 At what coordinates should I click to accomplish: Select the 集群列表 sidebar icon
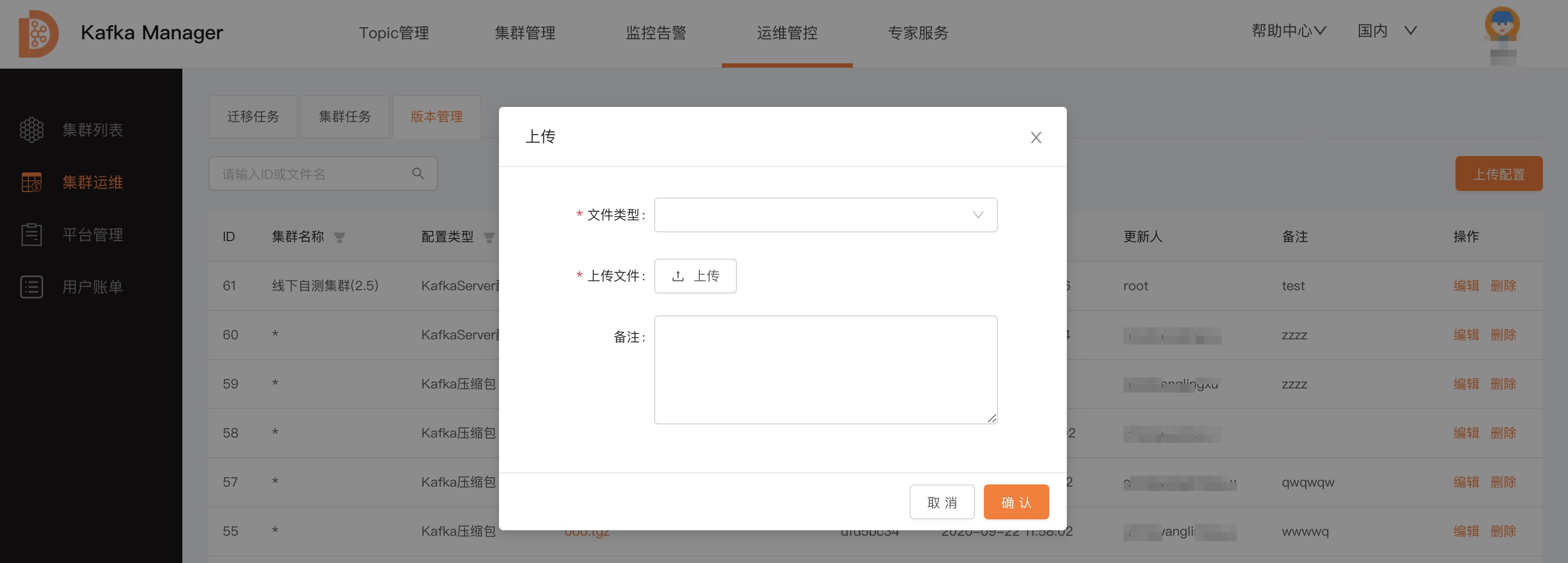pos(32,129)
